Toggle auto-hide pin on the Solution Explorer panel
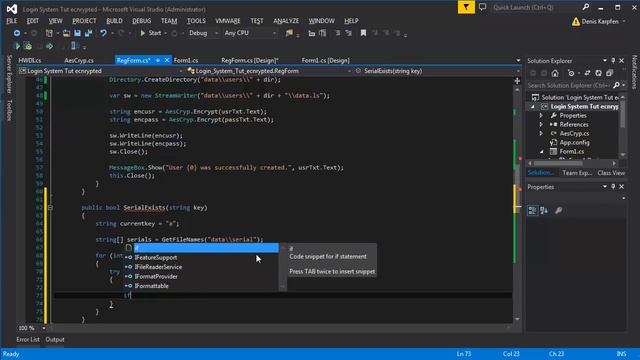The image size is (640, 360). [x=613, y=61]
